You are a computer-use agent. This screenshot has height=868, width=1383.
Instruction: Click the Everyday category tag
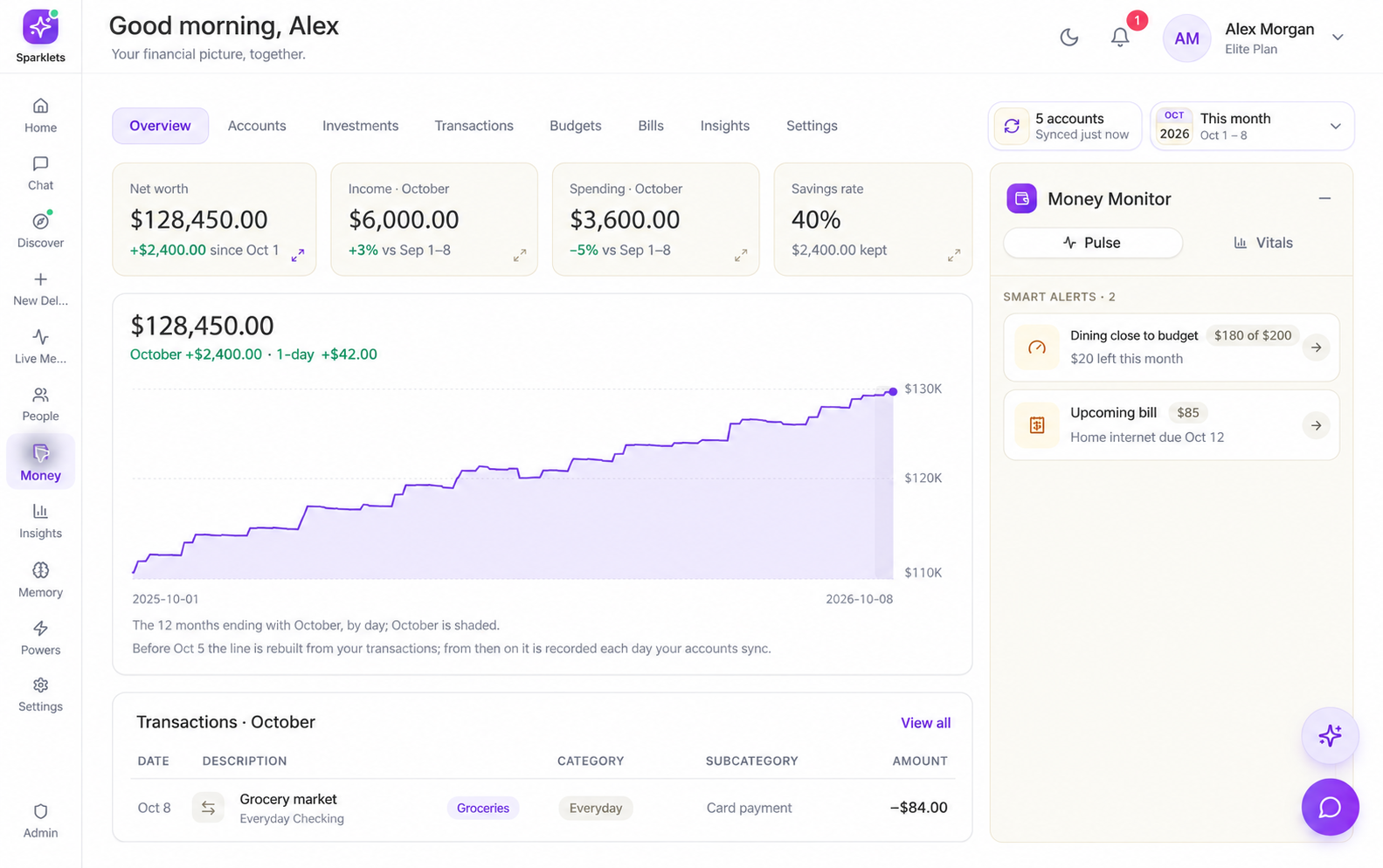click(x=596, y=808)
